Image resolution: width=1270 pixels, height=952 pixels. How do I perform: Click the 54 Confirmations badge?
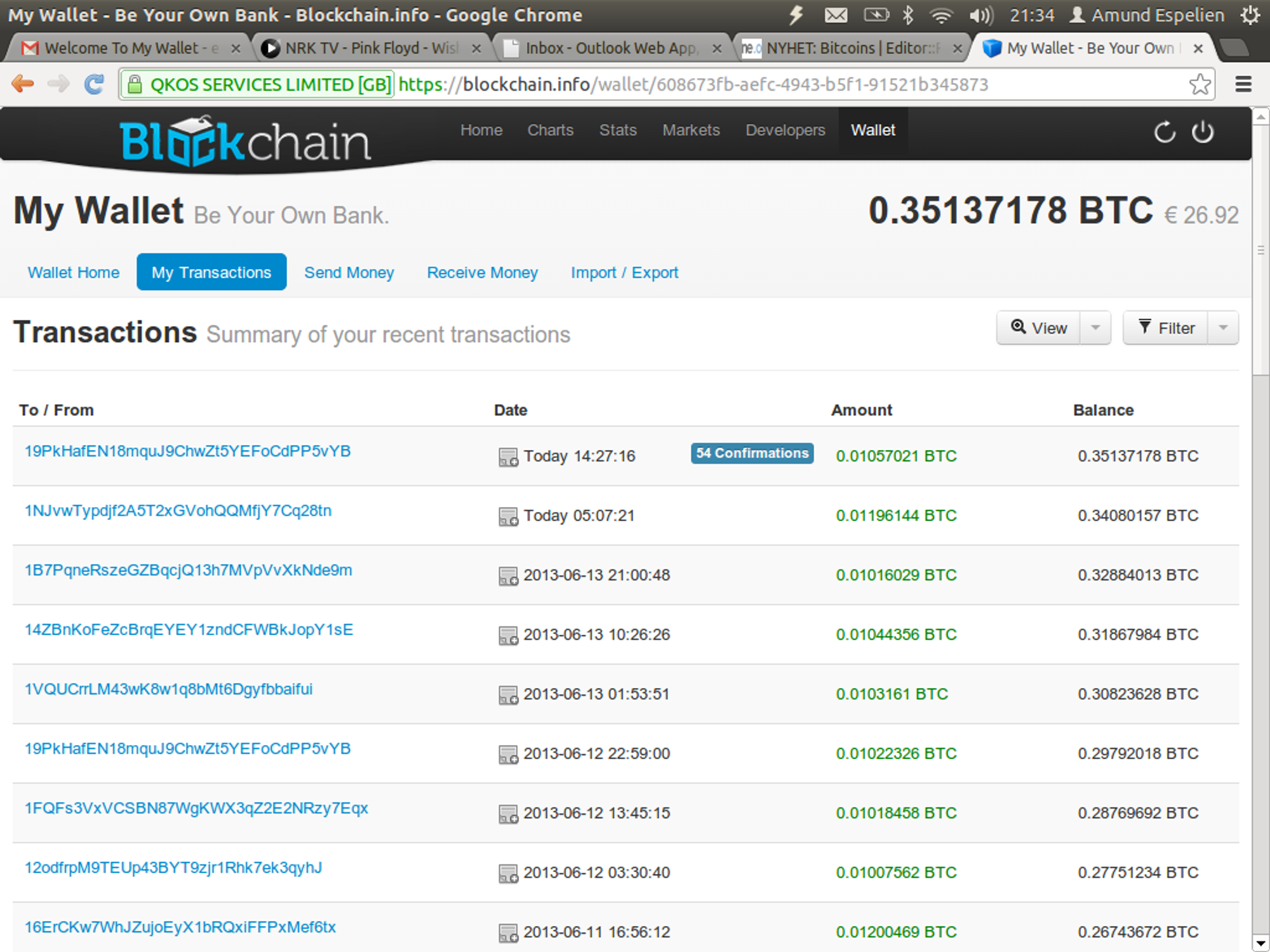(x=752, y=453)
